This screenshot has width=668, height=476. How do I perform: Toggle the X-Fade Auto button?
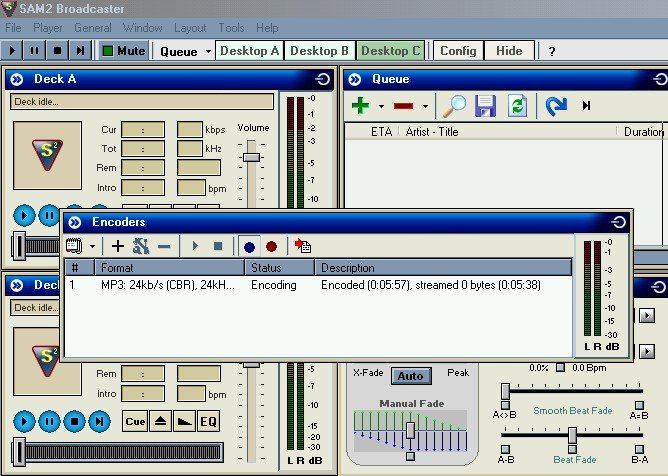click(411, 376)
